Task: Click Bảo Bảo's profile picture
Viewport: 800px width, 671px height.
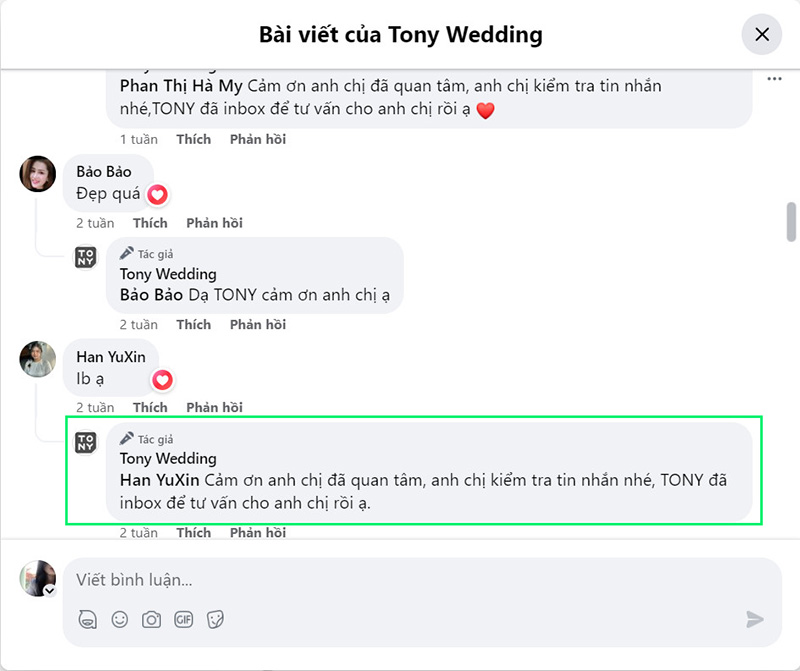Action: (38, 174)
